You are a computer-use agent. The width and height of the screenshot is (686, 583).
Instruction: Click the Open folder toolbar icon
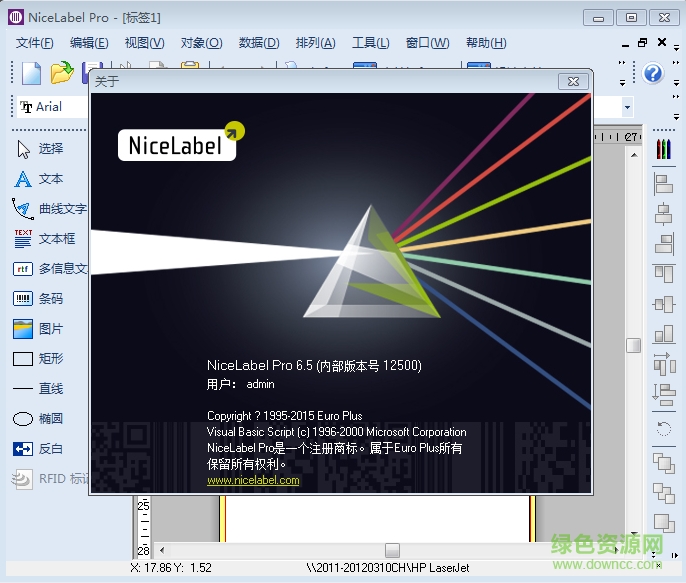tap(62, 72)
